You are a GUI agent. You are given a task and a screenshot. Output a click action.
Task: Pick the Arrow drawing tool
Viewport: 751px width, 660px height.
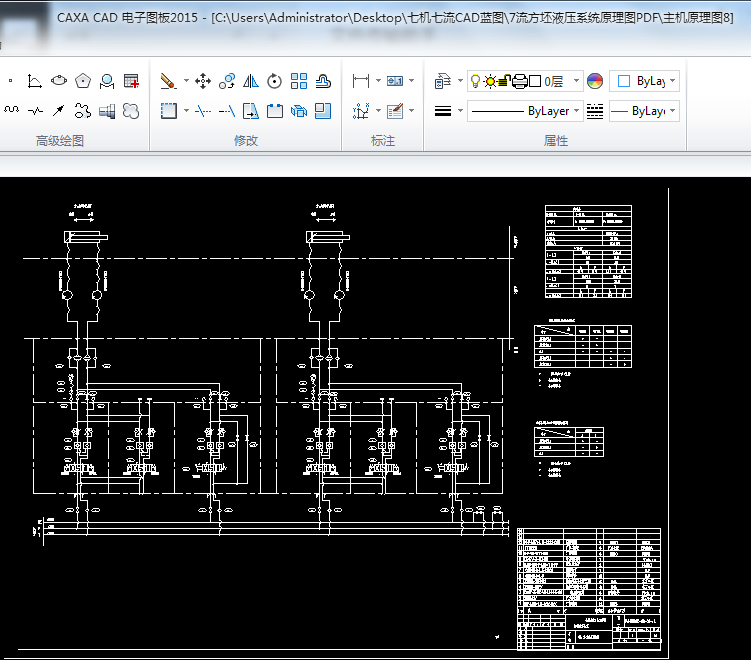click(59, 110)
